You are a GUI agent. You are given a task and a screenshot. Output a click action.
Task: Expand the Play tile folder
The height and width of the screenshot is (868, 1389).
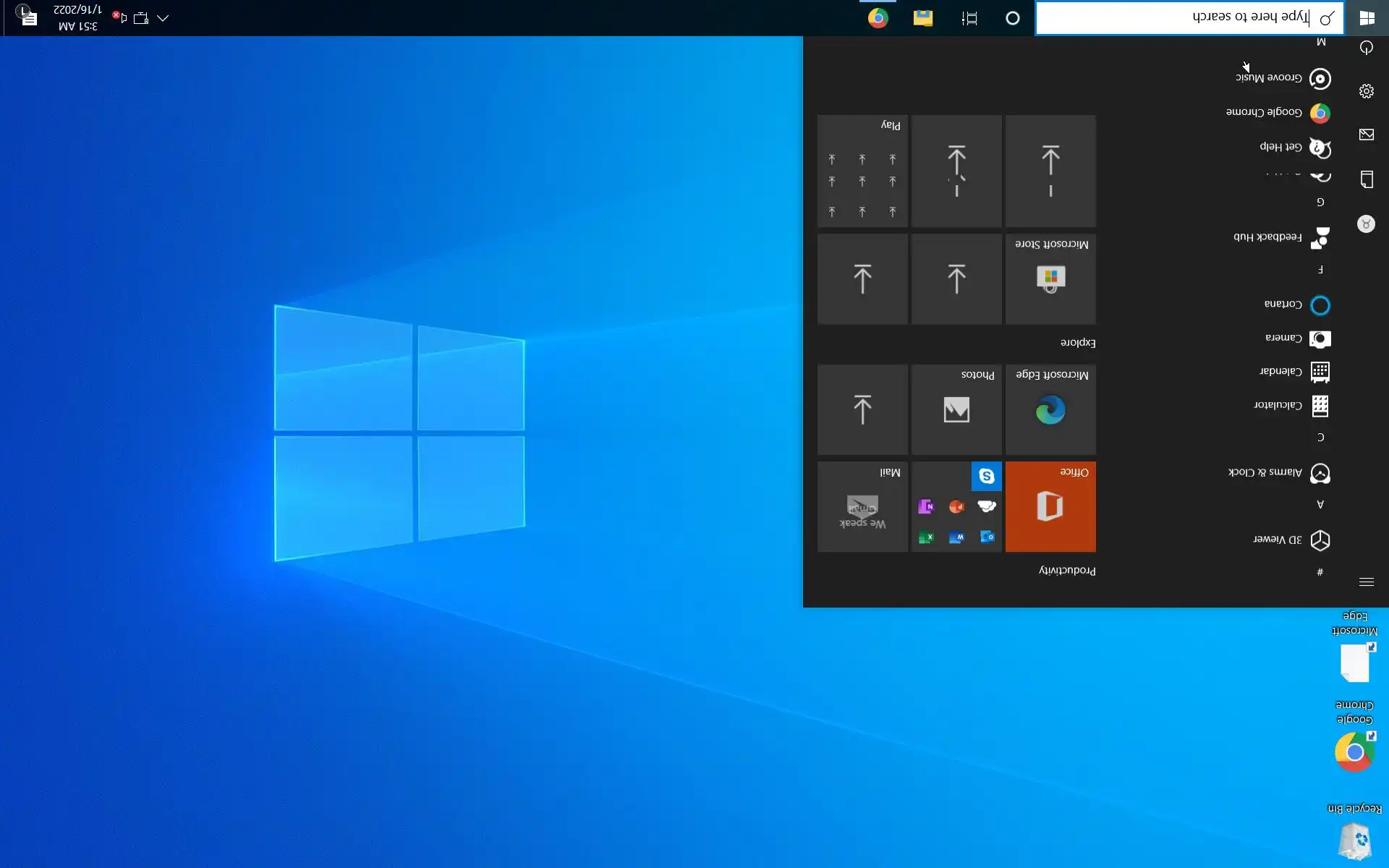[862, 171]
